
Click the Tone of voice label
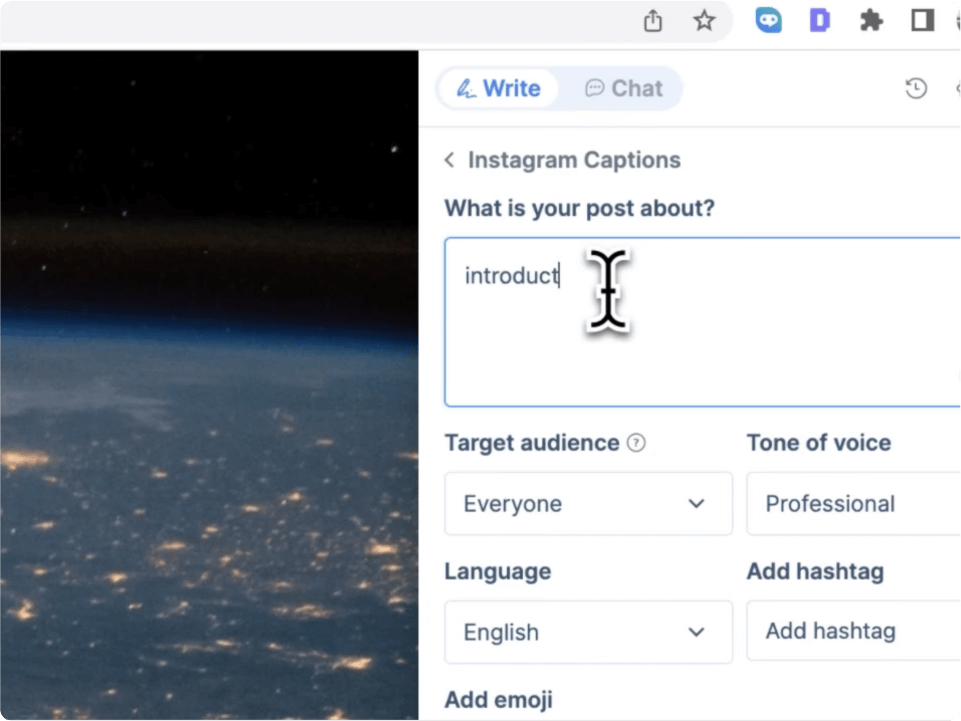[x=818, y=443]
